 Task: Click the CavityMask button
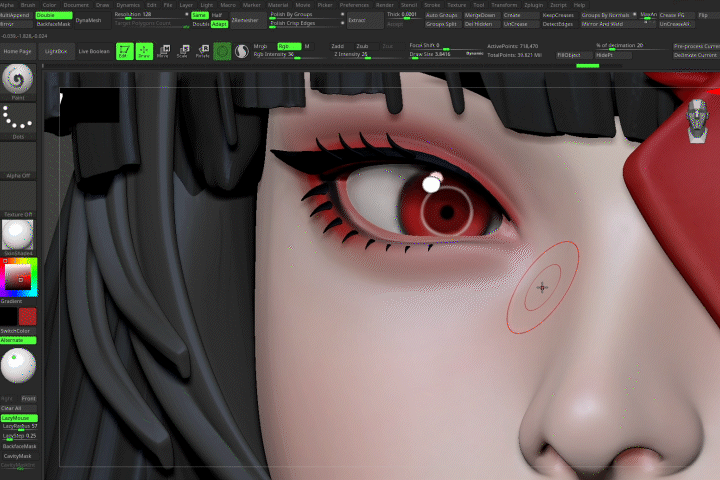pyautogui.click(x=18, y=456)
